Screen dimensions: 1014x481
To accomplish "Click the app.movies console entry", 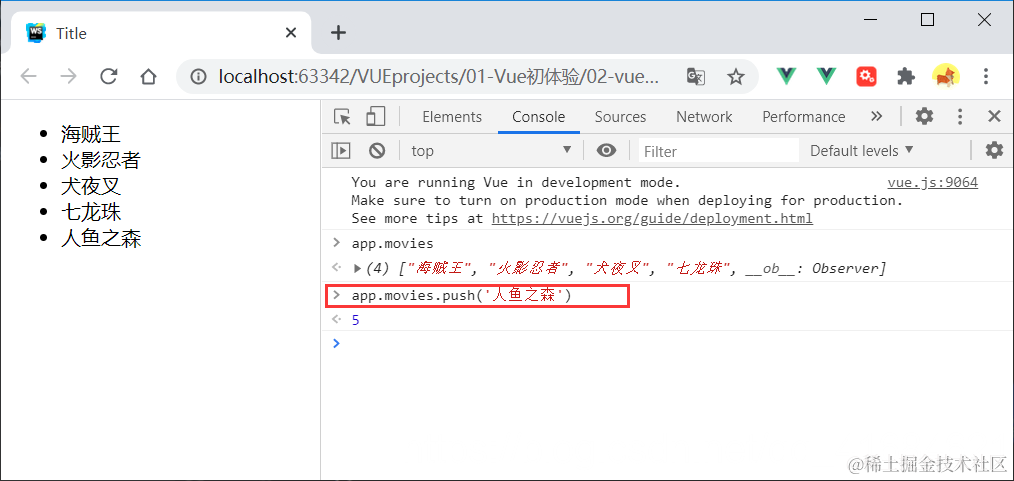I will (x=393, y=244).
